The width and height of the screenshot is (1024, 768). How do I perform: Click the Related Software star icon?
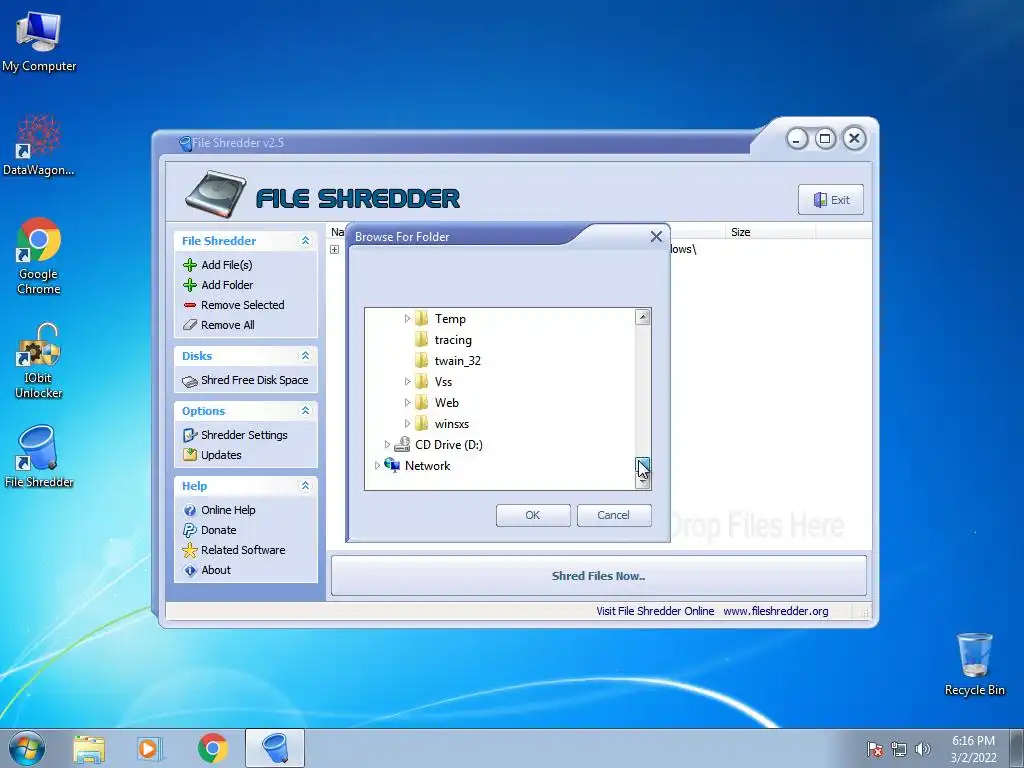(190, 550)
